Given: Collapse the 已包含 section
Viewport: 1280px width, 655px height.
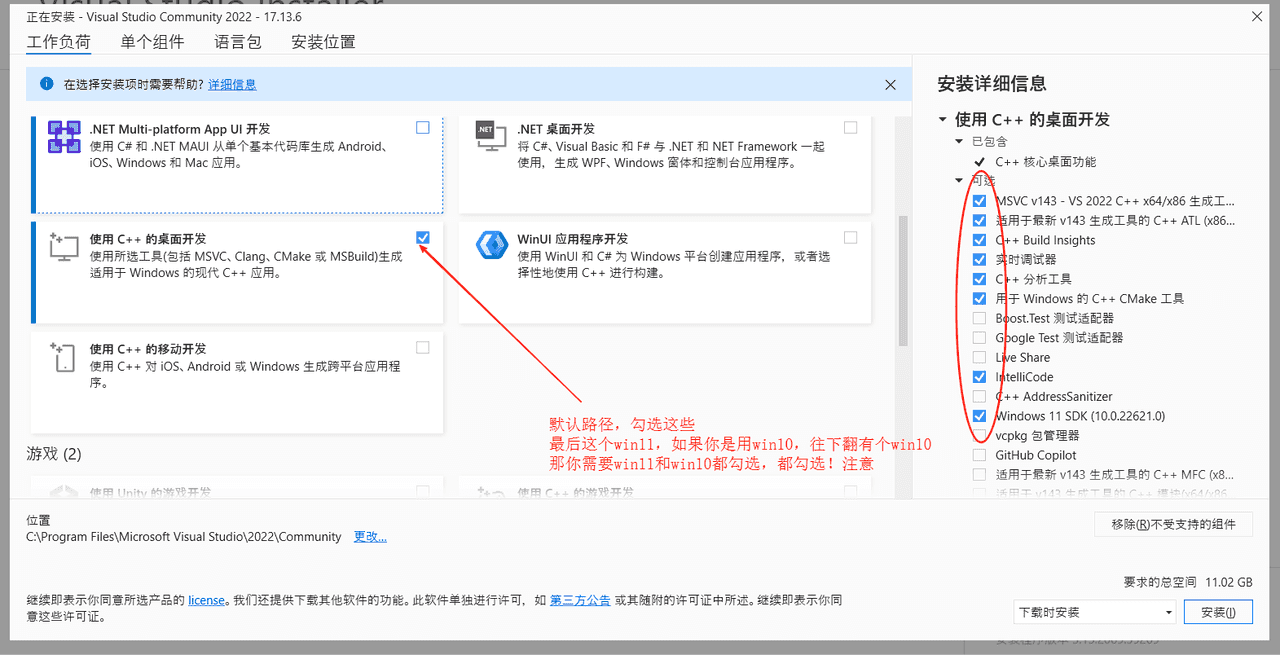Looking at the screenshot, I should pos(958,141).
